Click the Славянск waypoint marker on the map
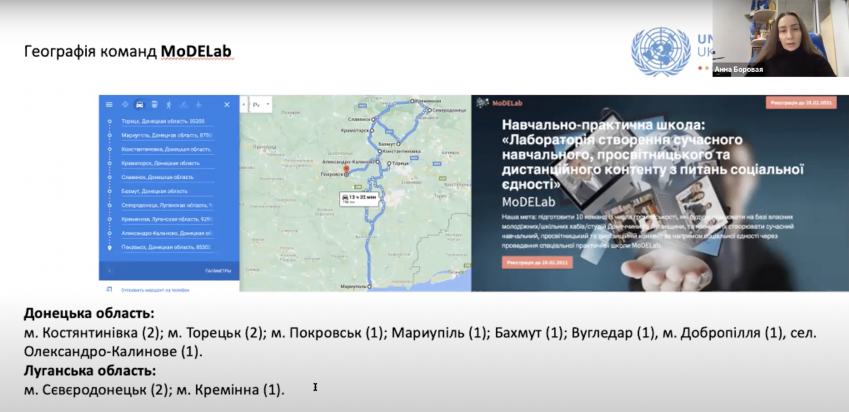The width and height of the screenshot is (849, 412). 373,118
